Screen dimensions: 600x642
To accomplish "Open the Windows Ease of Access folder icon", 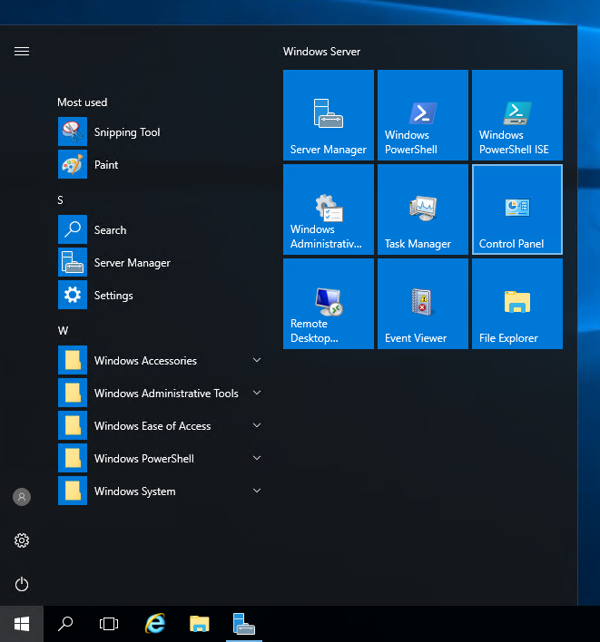I will 72,426.
